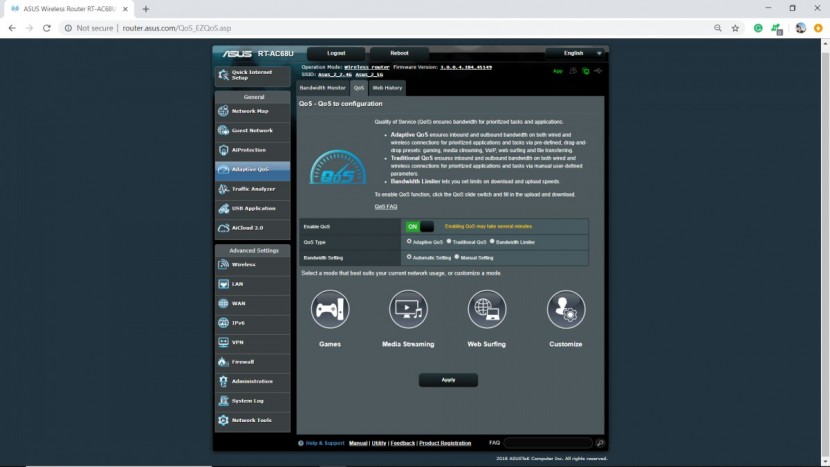Select Traditional QoS radio button
The width and height of the screenshot is (830, 467).
pyautogui.click(x=449, y=241)
